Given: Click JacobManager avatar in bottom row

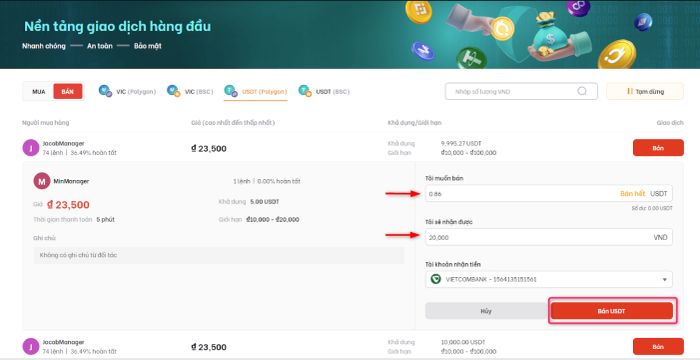Looking at the screenshot, I should (x=31, y=347).
